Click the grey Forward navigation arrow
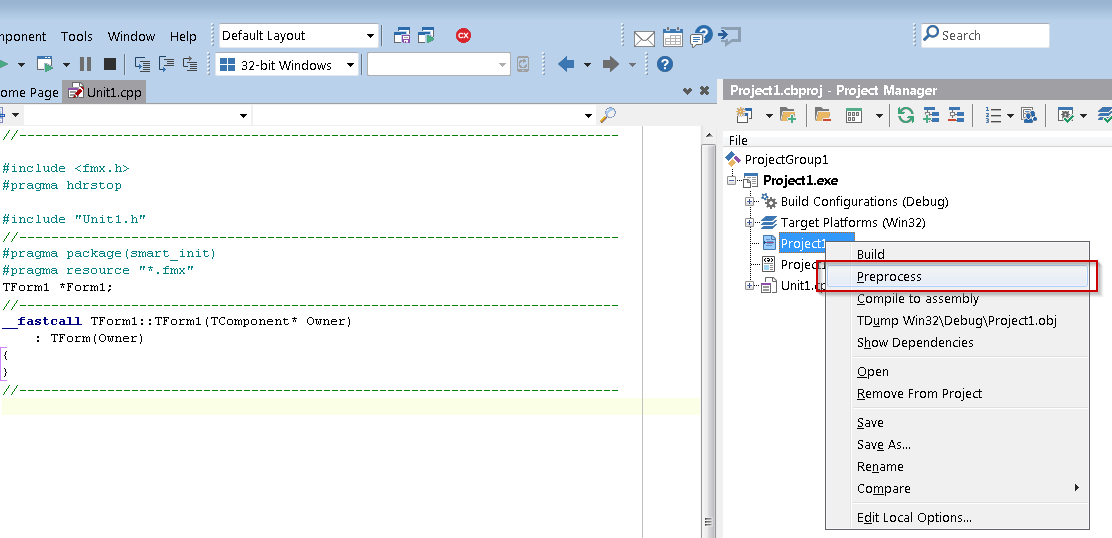Image resolution: width=1112 pixels, height=538 pixels. (x=611, y=65)
